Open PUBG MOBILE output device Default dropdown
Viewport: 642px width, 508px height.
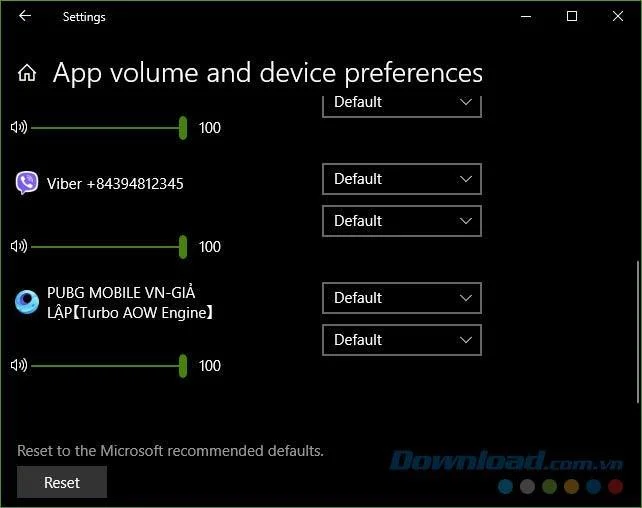point(402,298)
